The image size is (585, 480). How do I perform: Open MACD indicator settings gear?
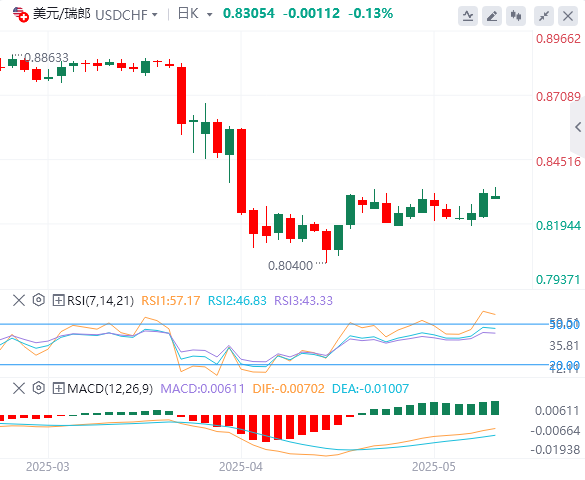click(38, 388)
